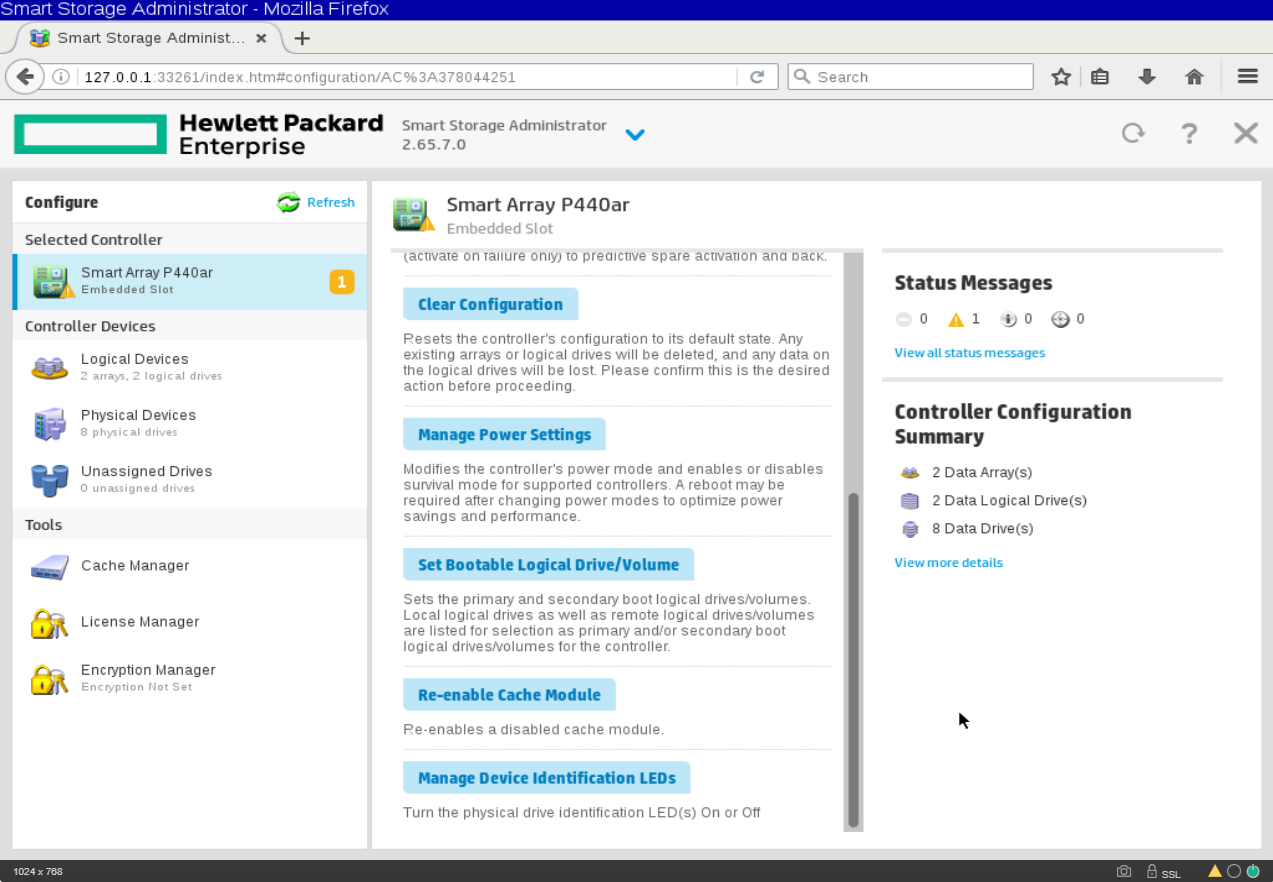Open View all status messages link
This screenshot has width=1273, height=882.
coord(969,353)
